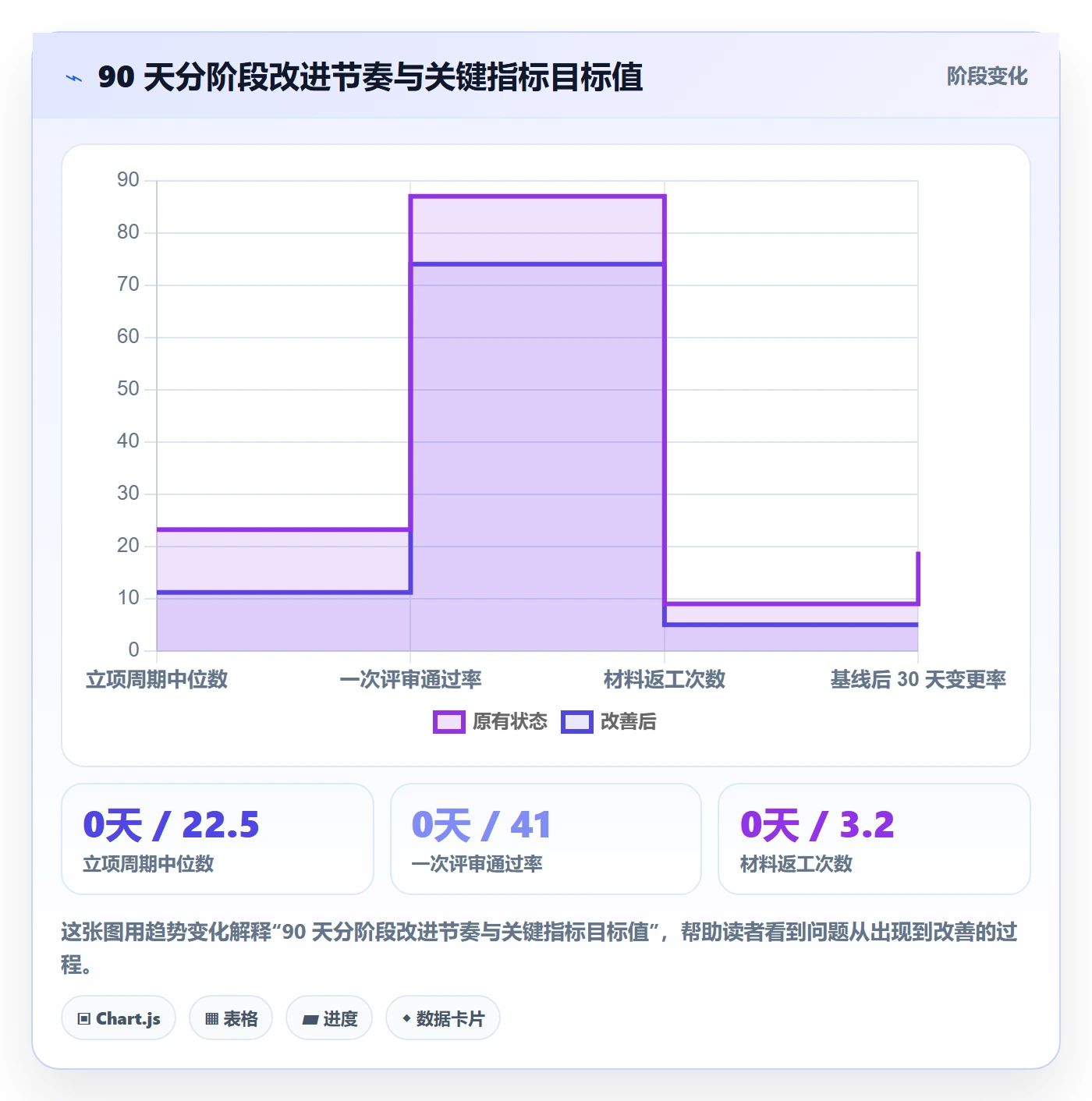Select the 进度 tag chip
1092x1101 pixels.
329,1018
